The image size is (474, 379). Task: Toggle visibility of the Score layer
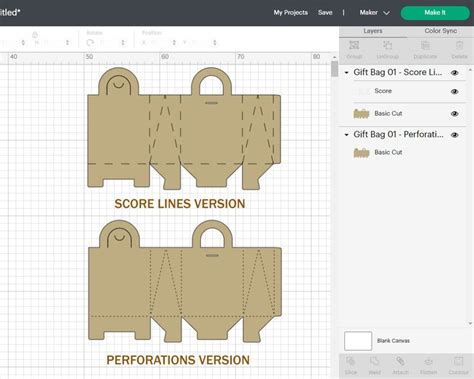tap(455, 91)
